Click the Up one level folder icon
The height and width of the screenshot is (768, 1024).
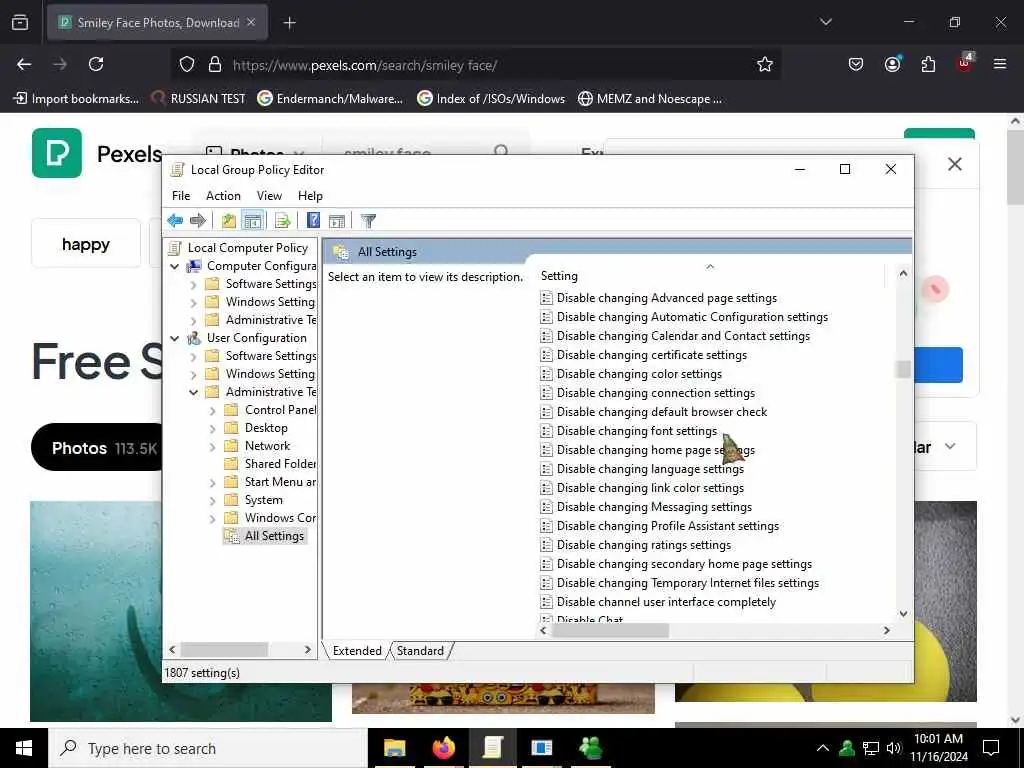coord(229,221)
